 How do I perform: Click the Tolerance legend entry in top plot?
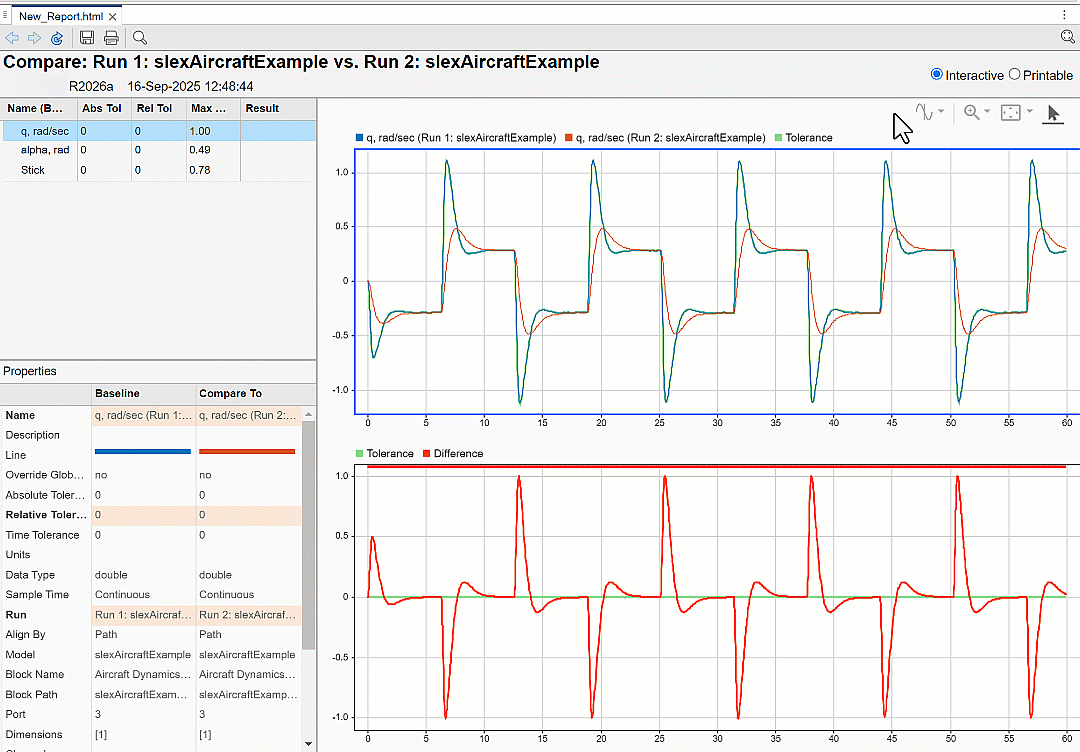(804, 138)
